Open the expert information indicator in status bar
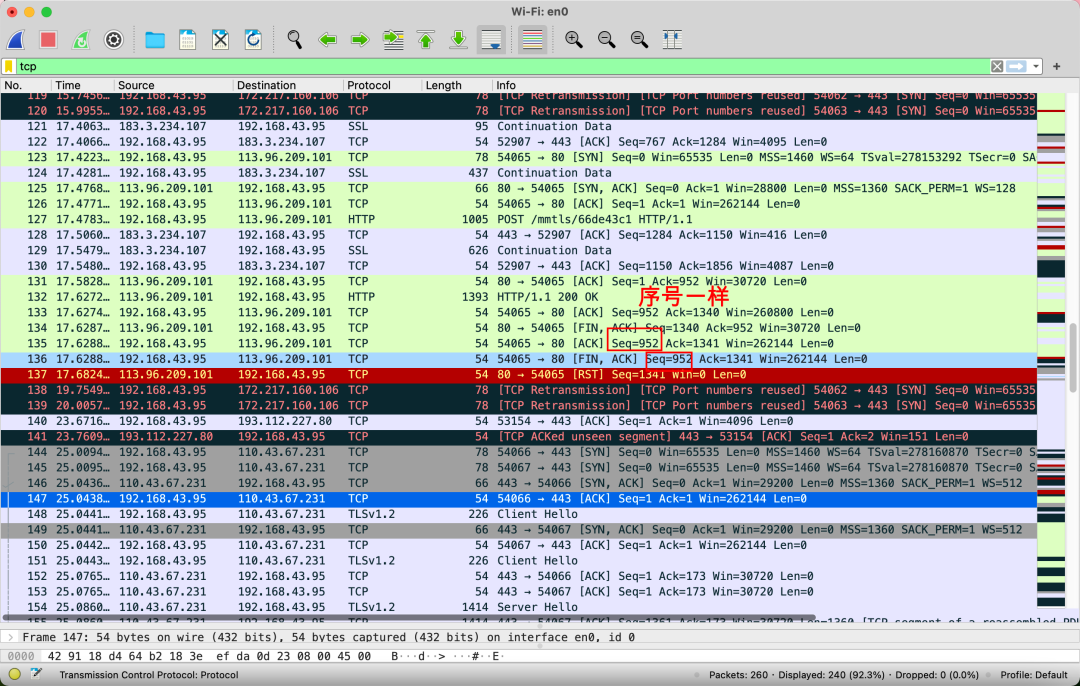 point(14,675)
